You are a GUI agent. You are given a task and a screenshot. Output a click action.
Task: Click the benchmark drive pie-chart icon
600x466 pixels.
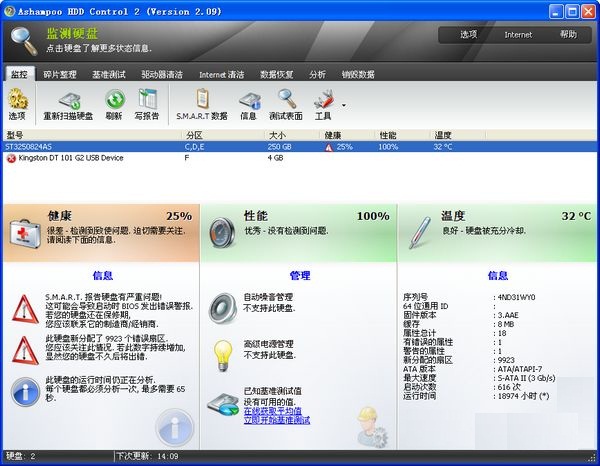tap(223, 406)
